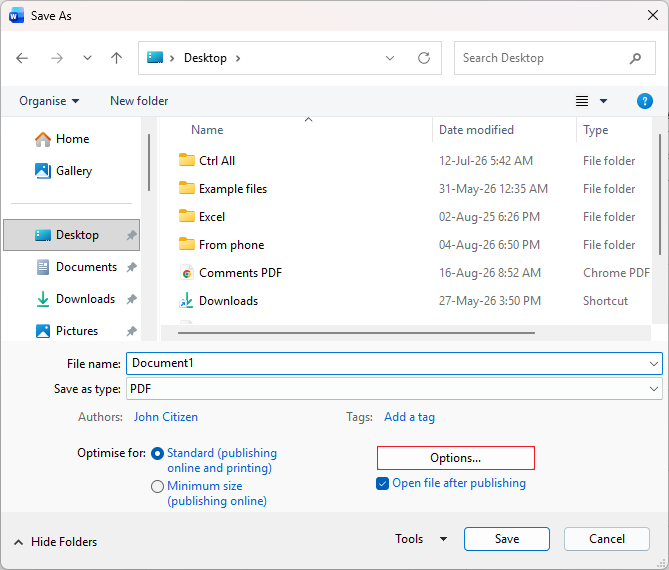This screenshot has width=669, height=570.
Task: Open the Options... button
Action: coord(456,458)
